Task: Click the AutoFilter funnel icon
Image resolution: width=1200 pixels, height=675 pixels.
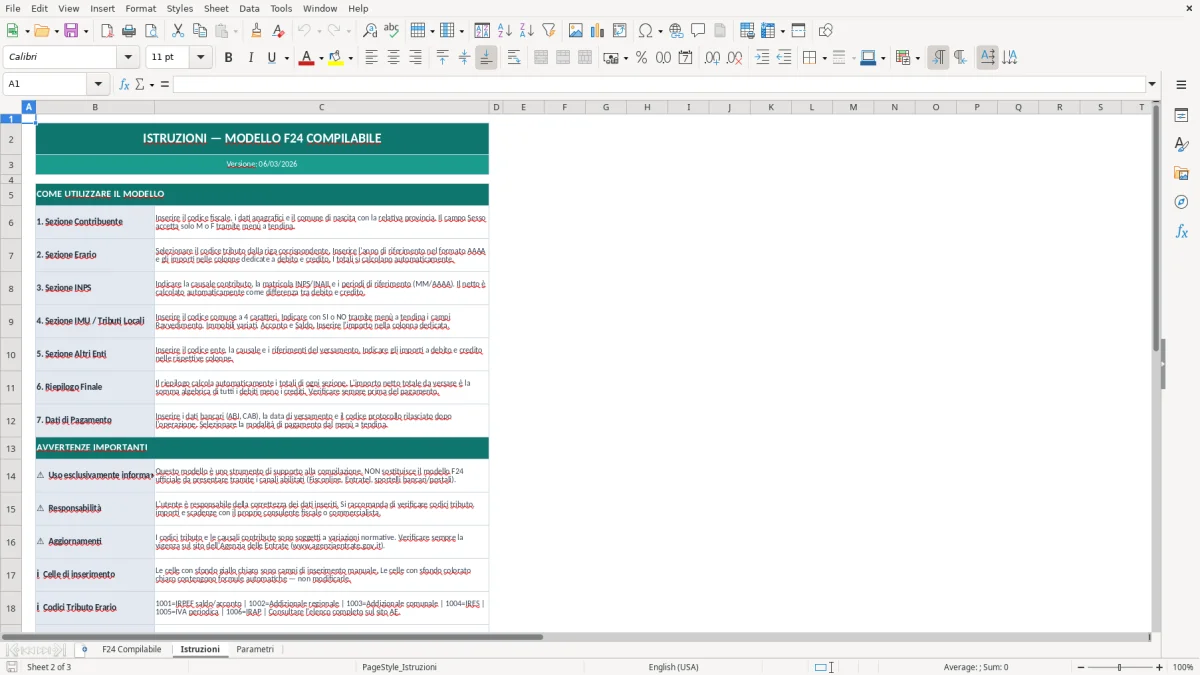Action: click(x=548, y=31)
